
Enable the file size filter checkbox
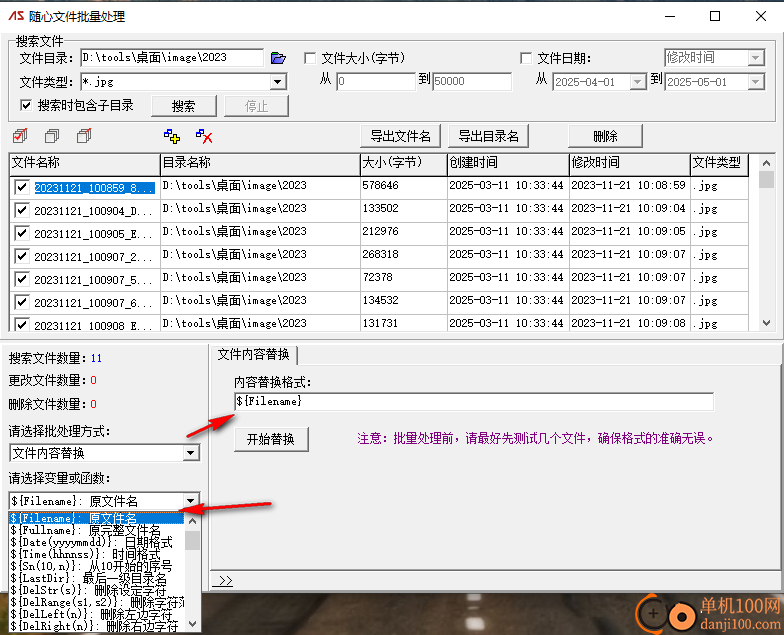[310, 58]
